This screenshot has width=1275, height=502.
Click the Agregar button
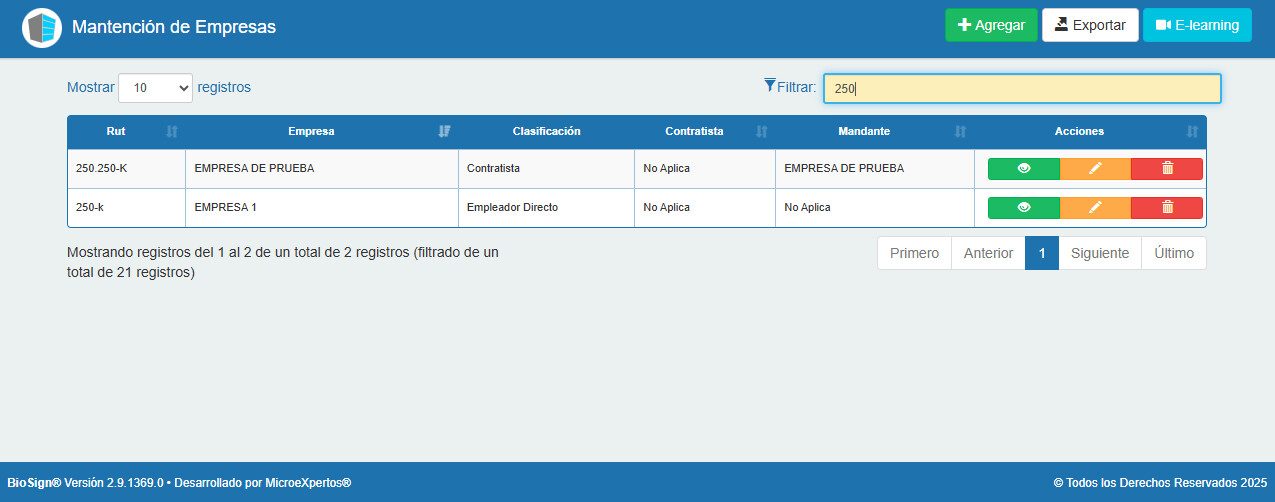click(991, 25)
